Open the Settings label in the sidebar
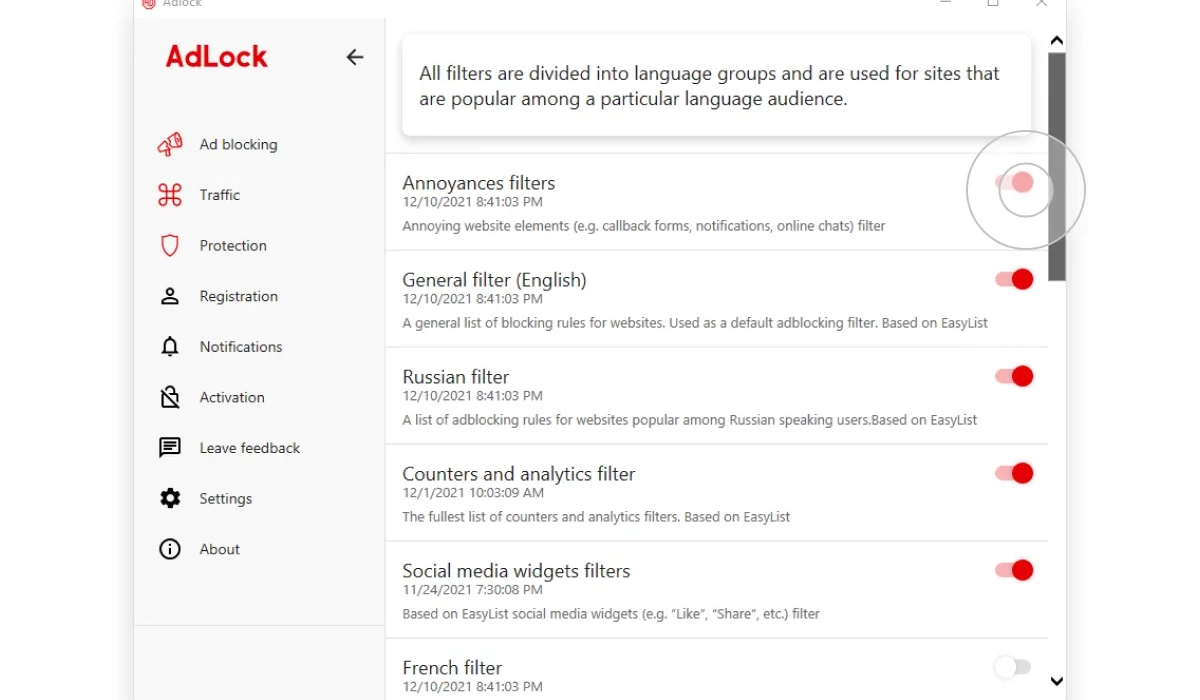The width and height of the screenshot is (1200, 700). [225, 498]
